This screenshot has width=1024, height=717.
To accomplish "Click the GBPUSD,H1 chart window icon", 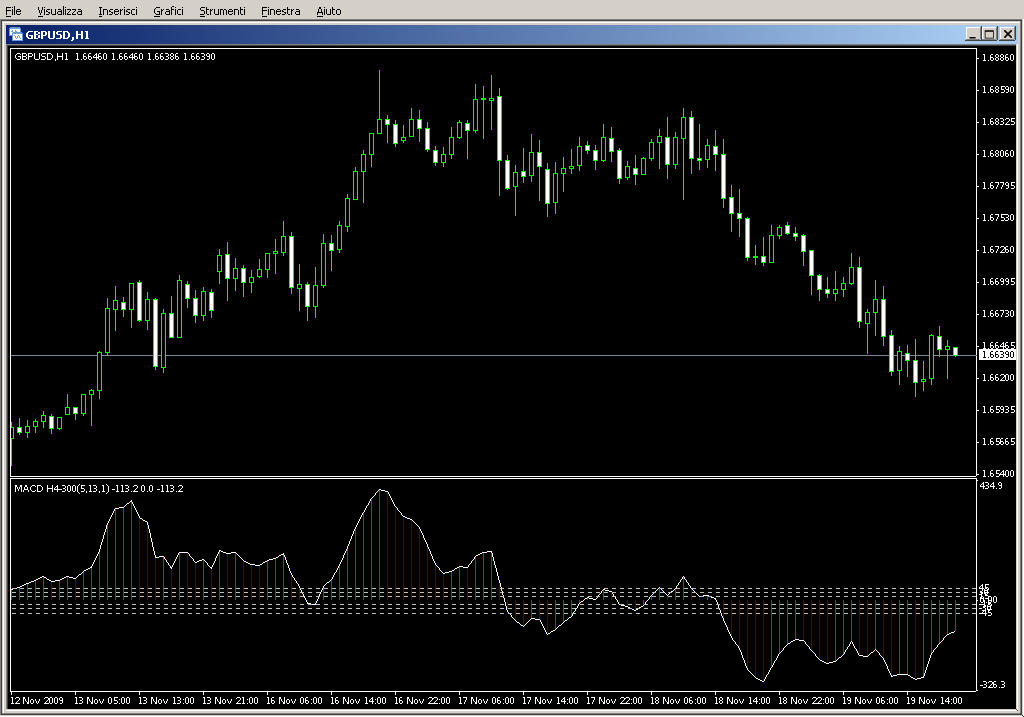I will (16, 35).
